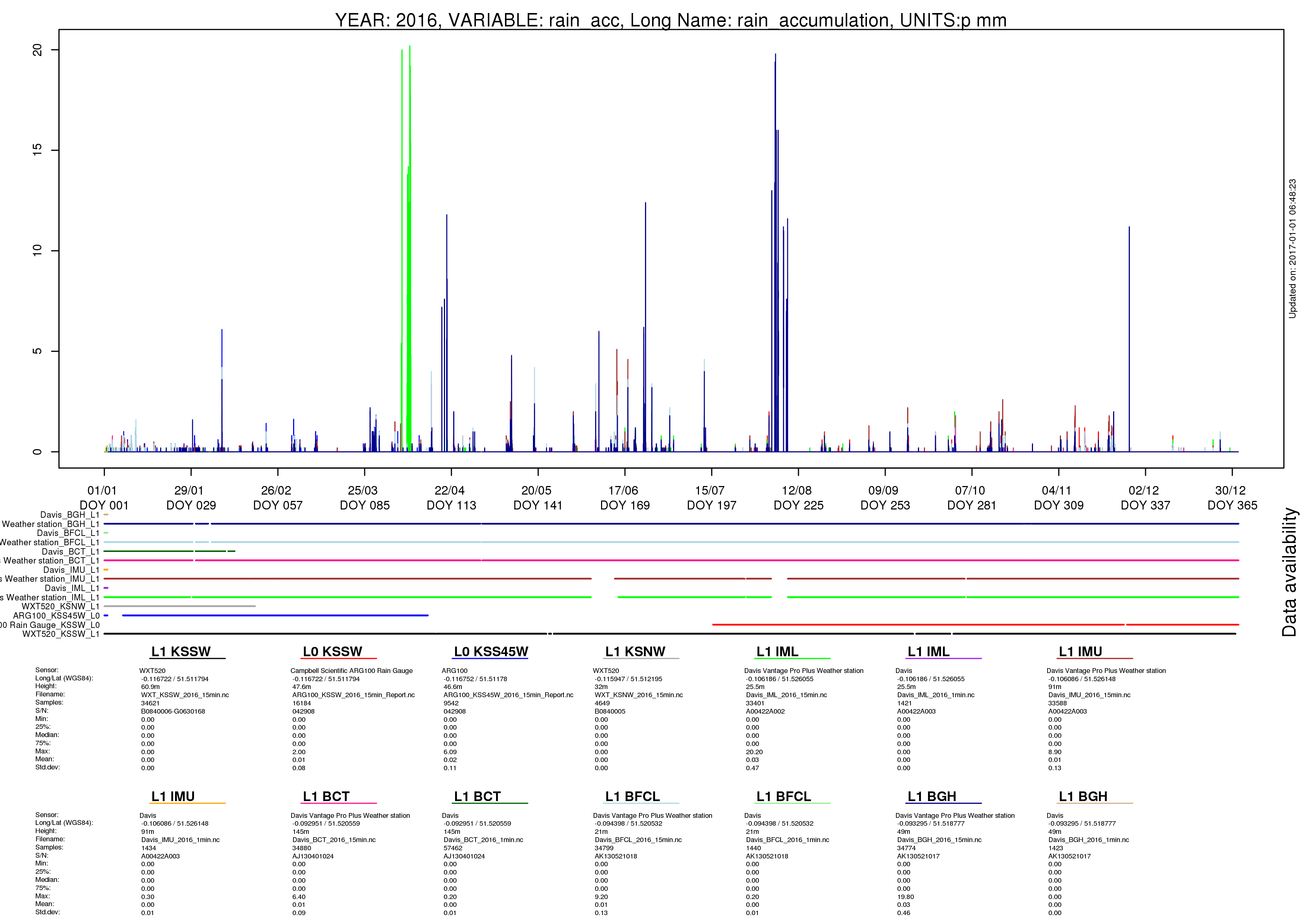This screenshot has width=1306, height=924.
Task: Select the 'L0 KSS45W' legend heading
Action: [491, 652]
